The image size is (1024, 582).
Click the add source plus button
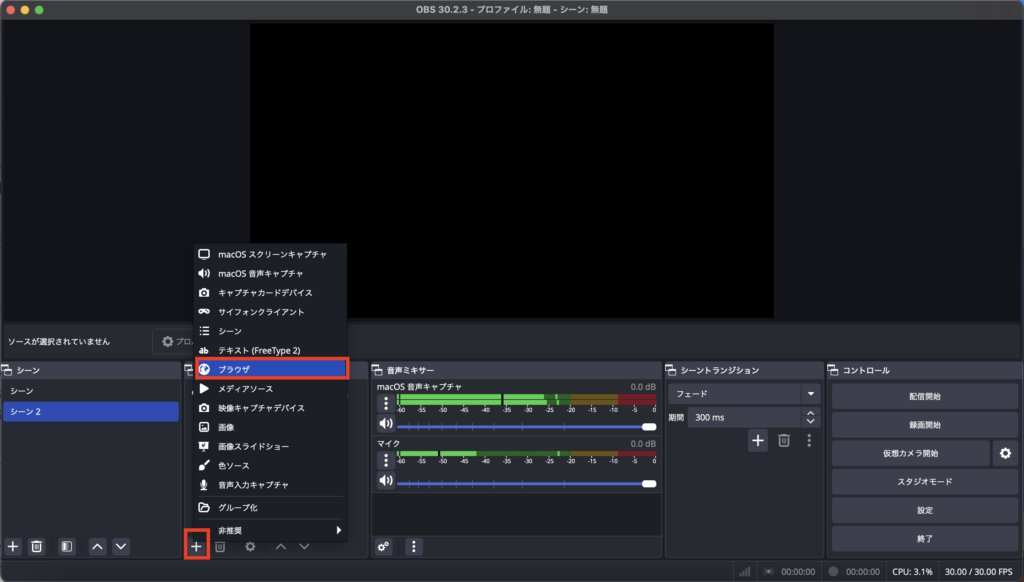pos(197,547)
